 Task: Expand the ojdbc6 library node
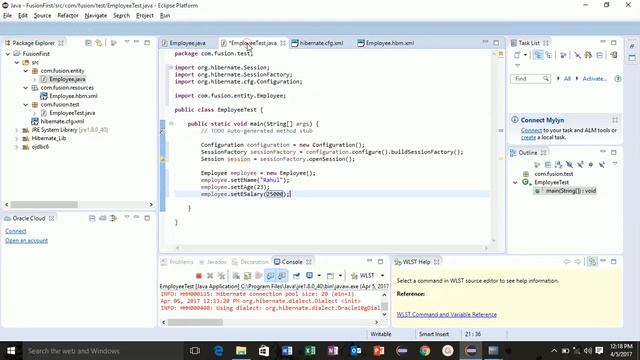[17, 147]
